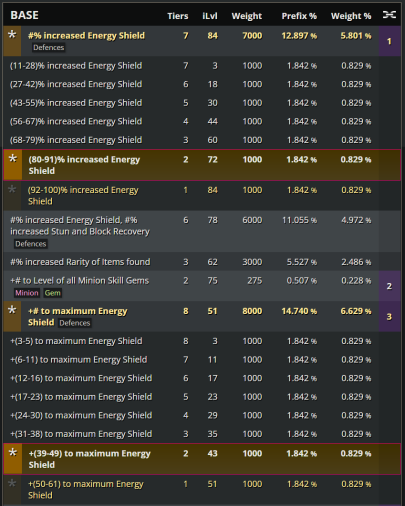
Task: Expand +# to Level of all Minion Skill Gems
Action: tap(191, 286)
